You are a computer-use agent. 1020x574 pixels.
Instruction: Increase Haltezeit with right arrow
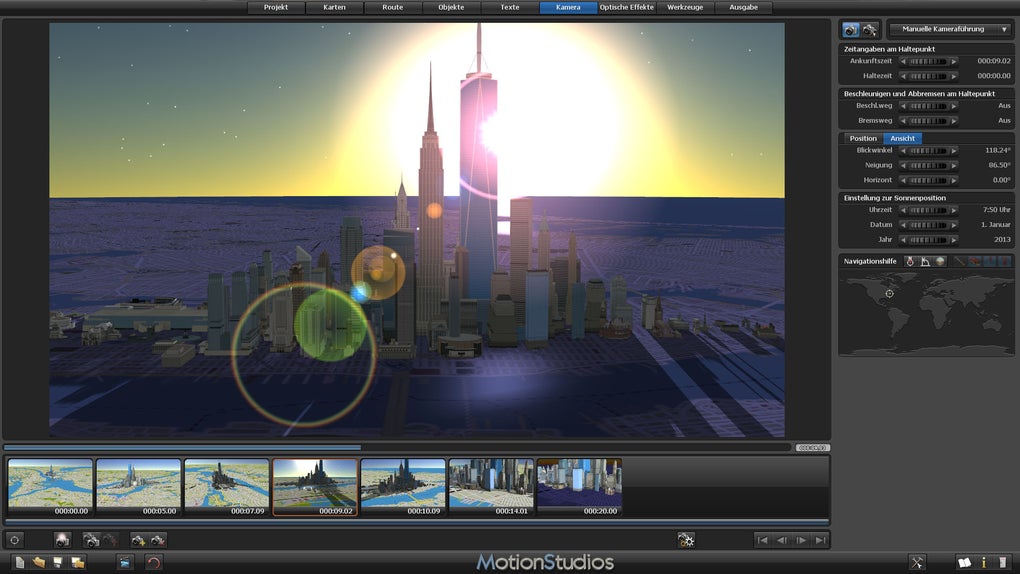coord(954,76)
